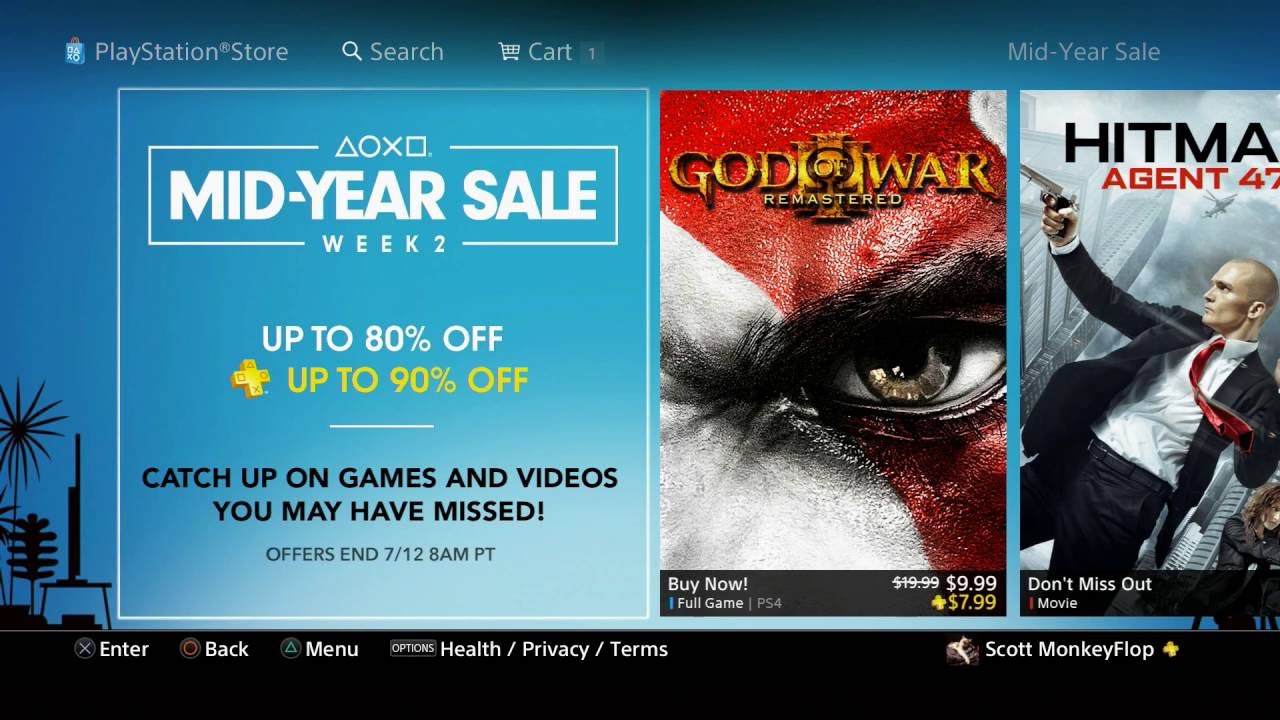Viewport: 1280px width, 720px height.
Task: Open the Cart shopping cart icon
Action: click(510, 51)
